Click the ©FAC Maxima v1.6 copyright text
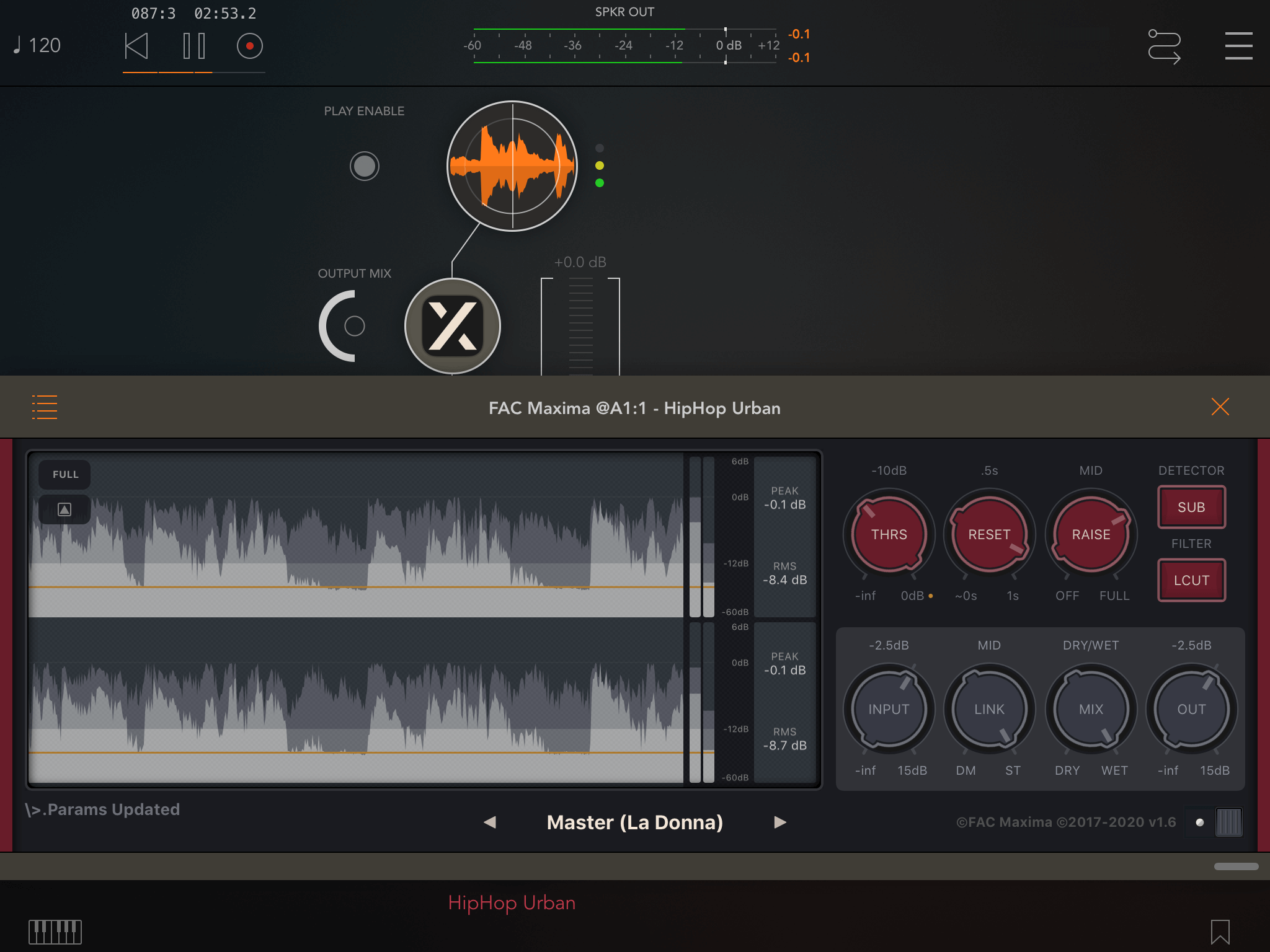 [x=1066, y=822]
